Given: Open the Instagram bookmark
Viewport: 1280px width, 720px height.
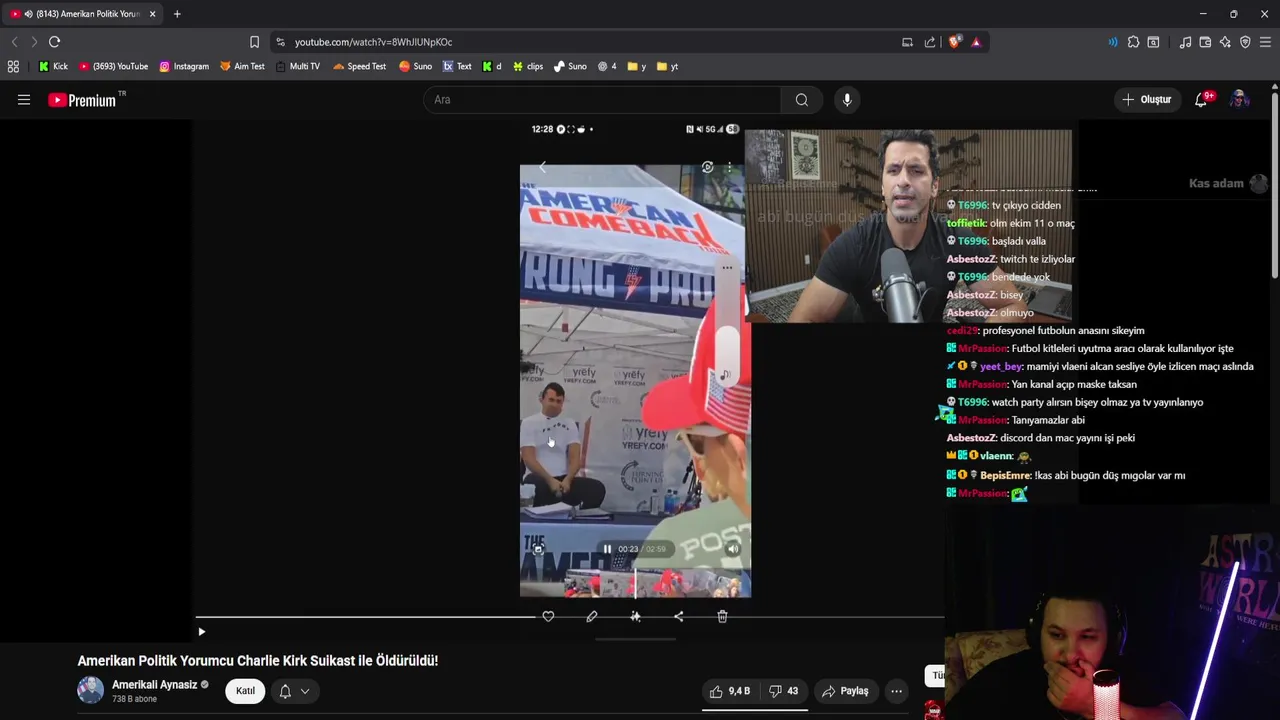Looking at the screenshot, I should click(x=184, y=66).
